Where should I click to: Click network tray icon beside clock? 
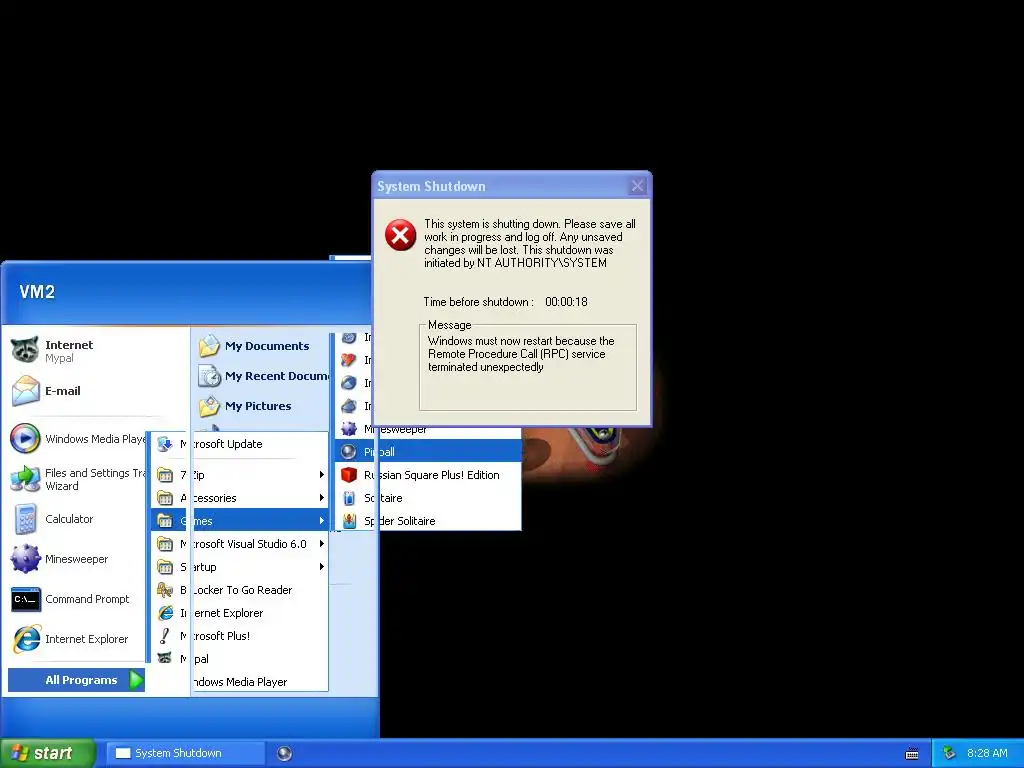tap(950, 753)
